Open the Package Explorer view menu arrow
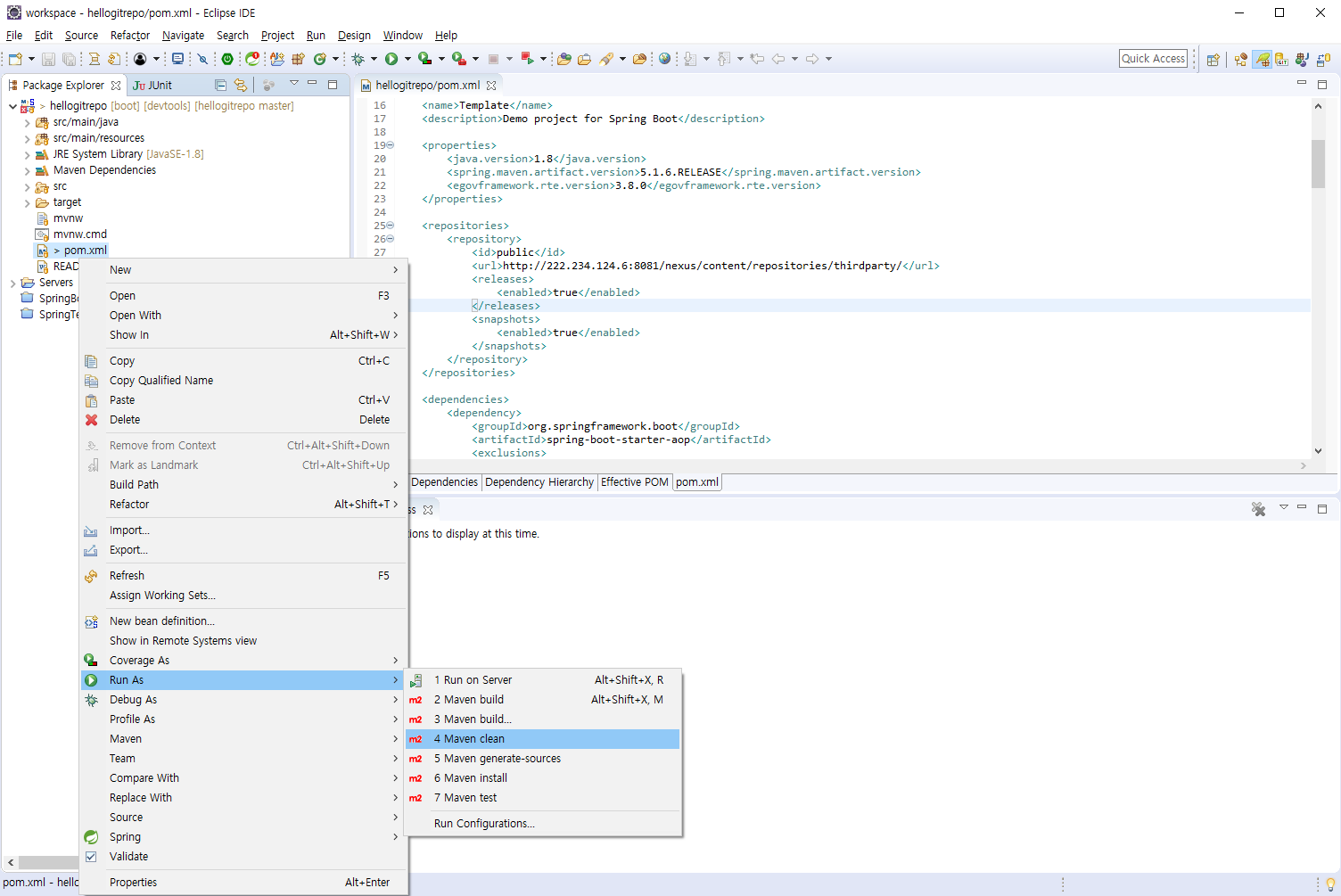Image resolution: width=1341 pixels, height=896 pixels. coord(293,84)
